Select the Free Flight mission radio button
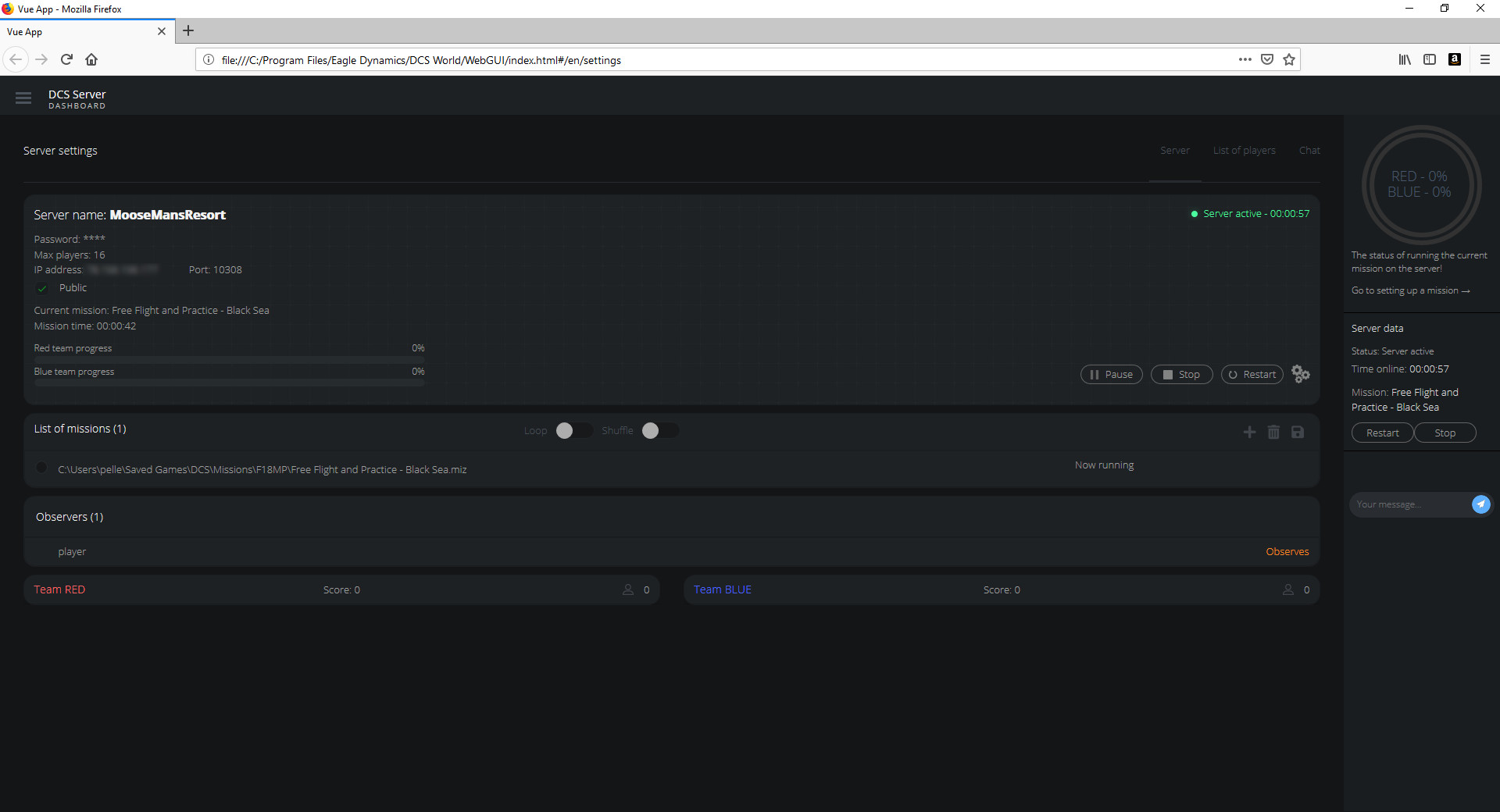The width and height of the screenshot is (1500, 812). 41,468
